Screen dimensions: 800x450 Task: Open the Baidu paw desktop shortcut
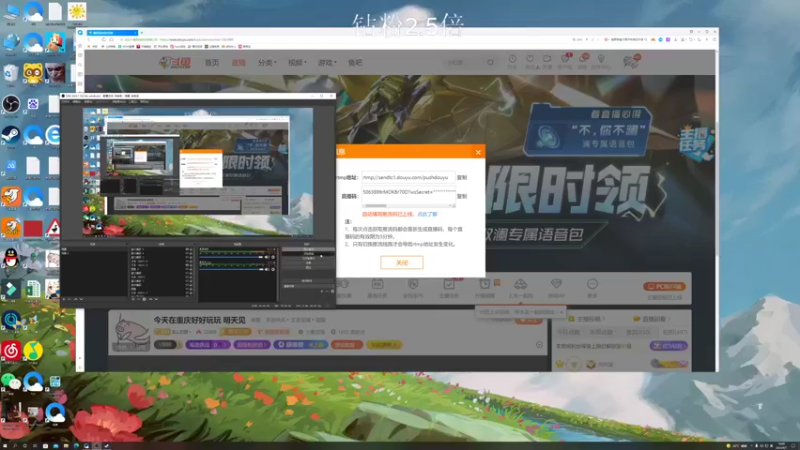33,104
